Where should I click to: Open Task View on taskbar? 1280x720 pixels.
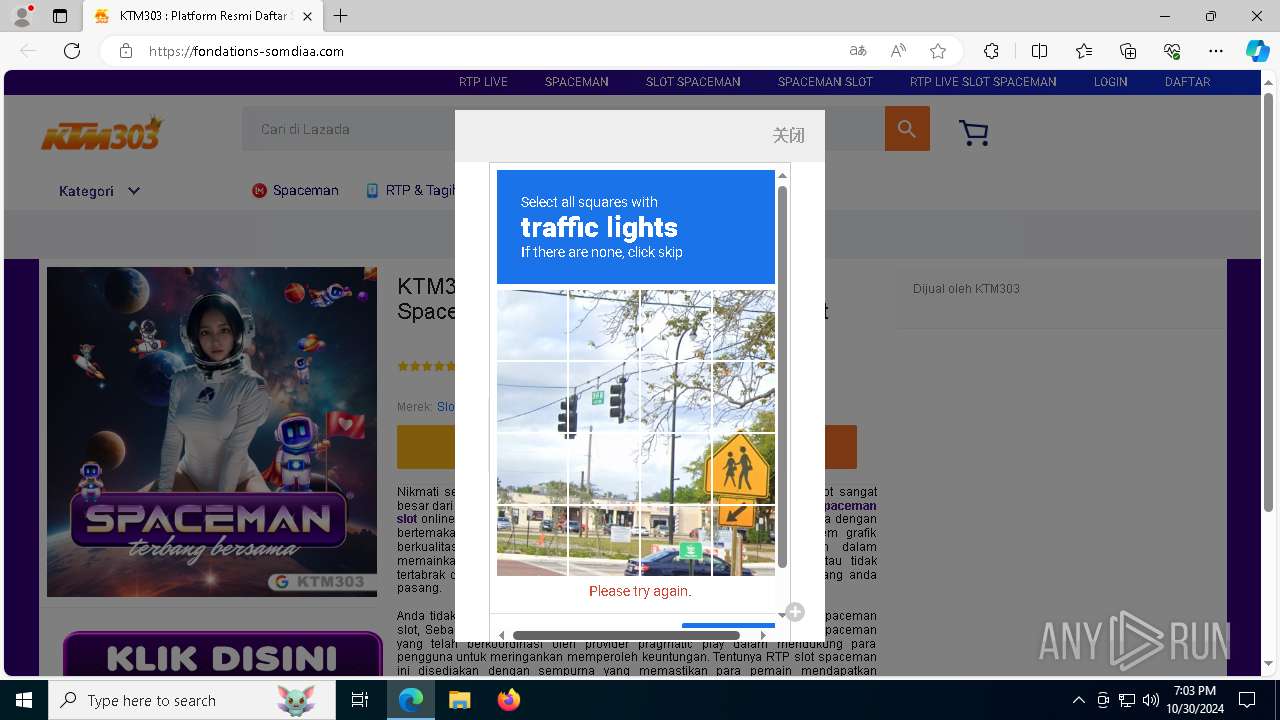360,700
